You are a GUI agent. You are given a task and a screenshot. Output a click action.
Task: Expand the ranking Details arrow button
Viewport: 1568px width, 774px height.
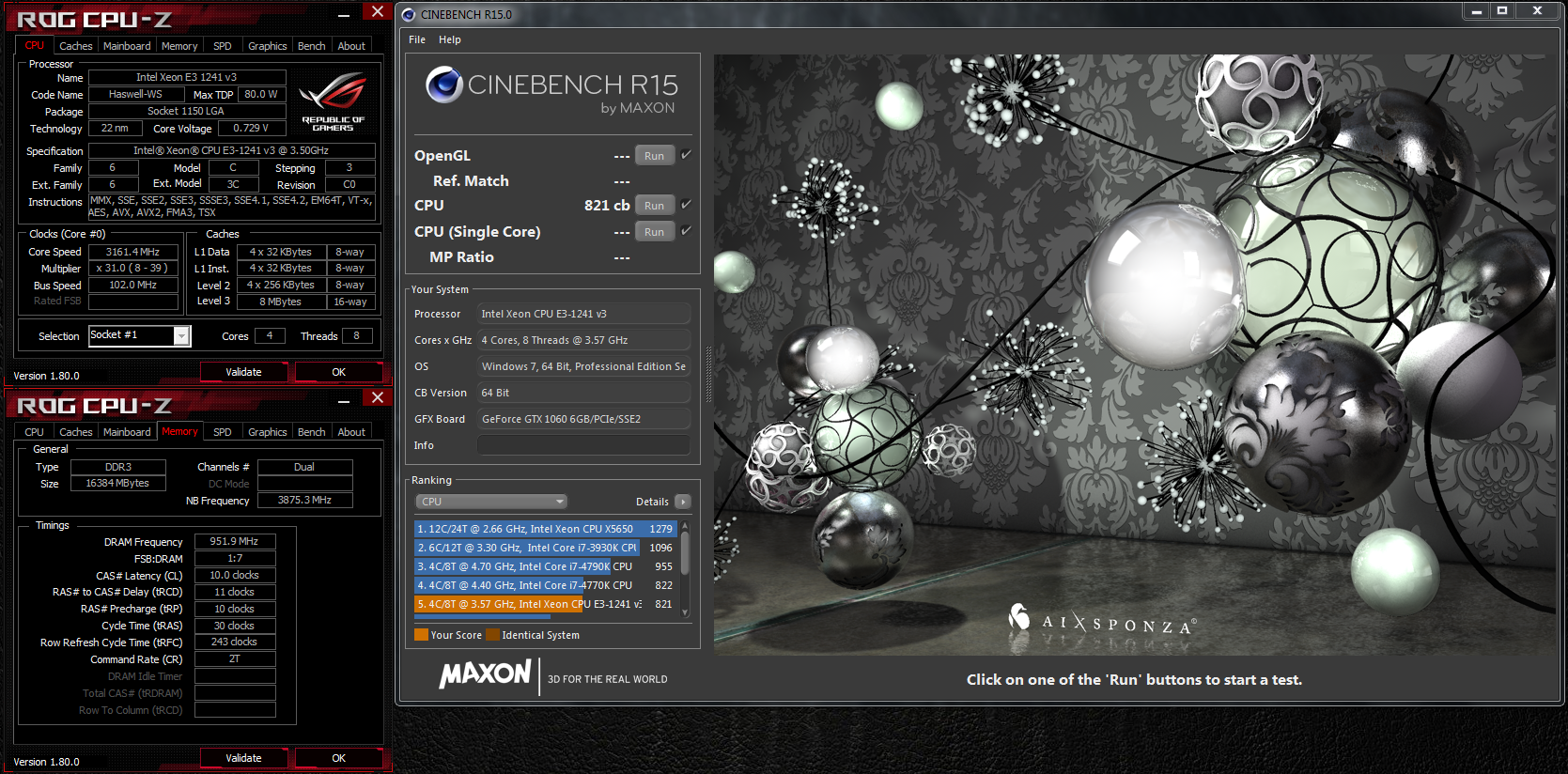(x=683, y=502)
